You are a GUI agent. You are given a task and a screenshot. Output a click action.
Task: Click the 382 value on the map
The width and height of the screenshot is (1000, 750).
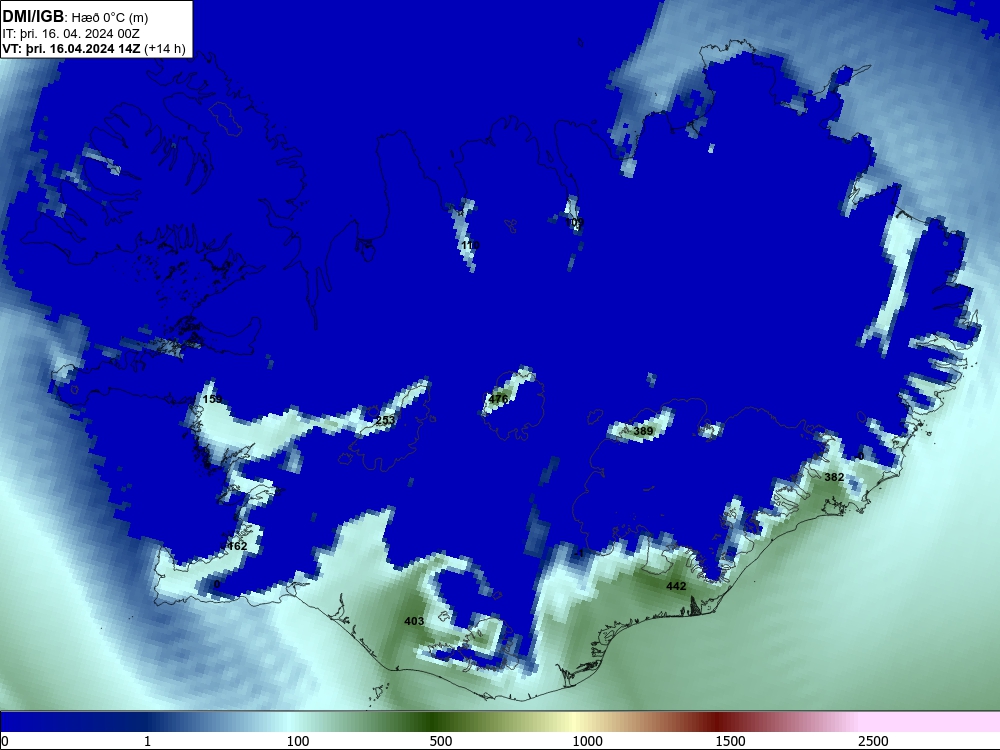(x=834, y=477)
